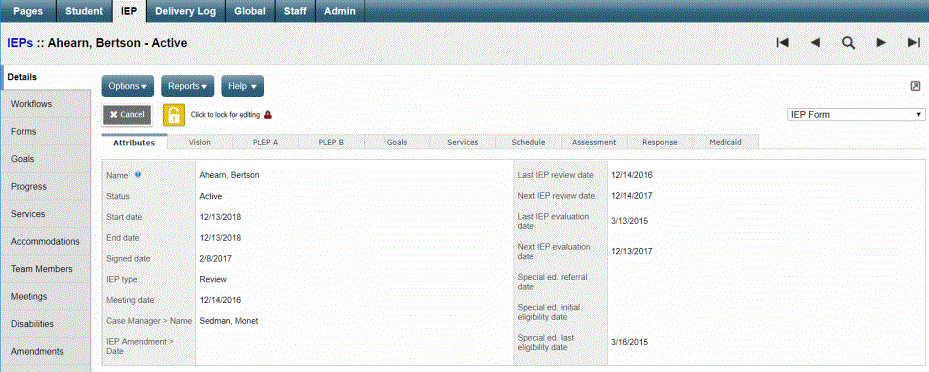Image resolution: width=929 pixels, height=372 pixels.
Task: Click the pop-out expand window icon
Action: (915, 86)
